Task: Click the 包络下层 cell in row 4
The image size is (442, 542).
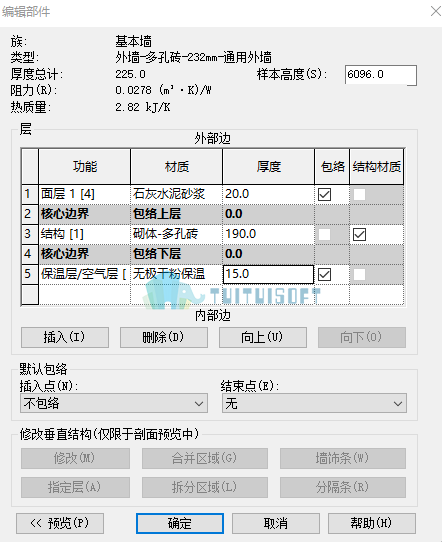Action: point(177,254)
